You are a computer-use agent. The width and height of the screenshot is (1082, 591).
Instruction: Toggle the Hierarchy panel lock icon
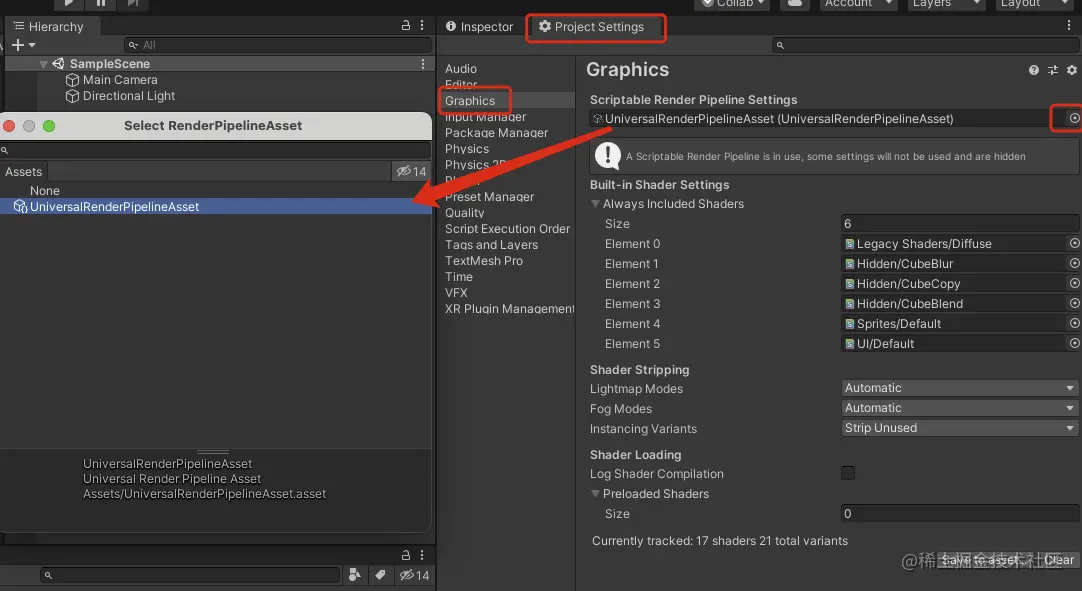pos(406,25)
